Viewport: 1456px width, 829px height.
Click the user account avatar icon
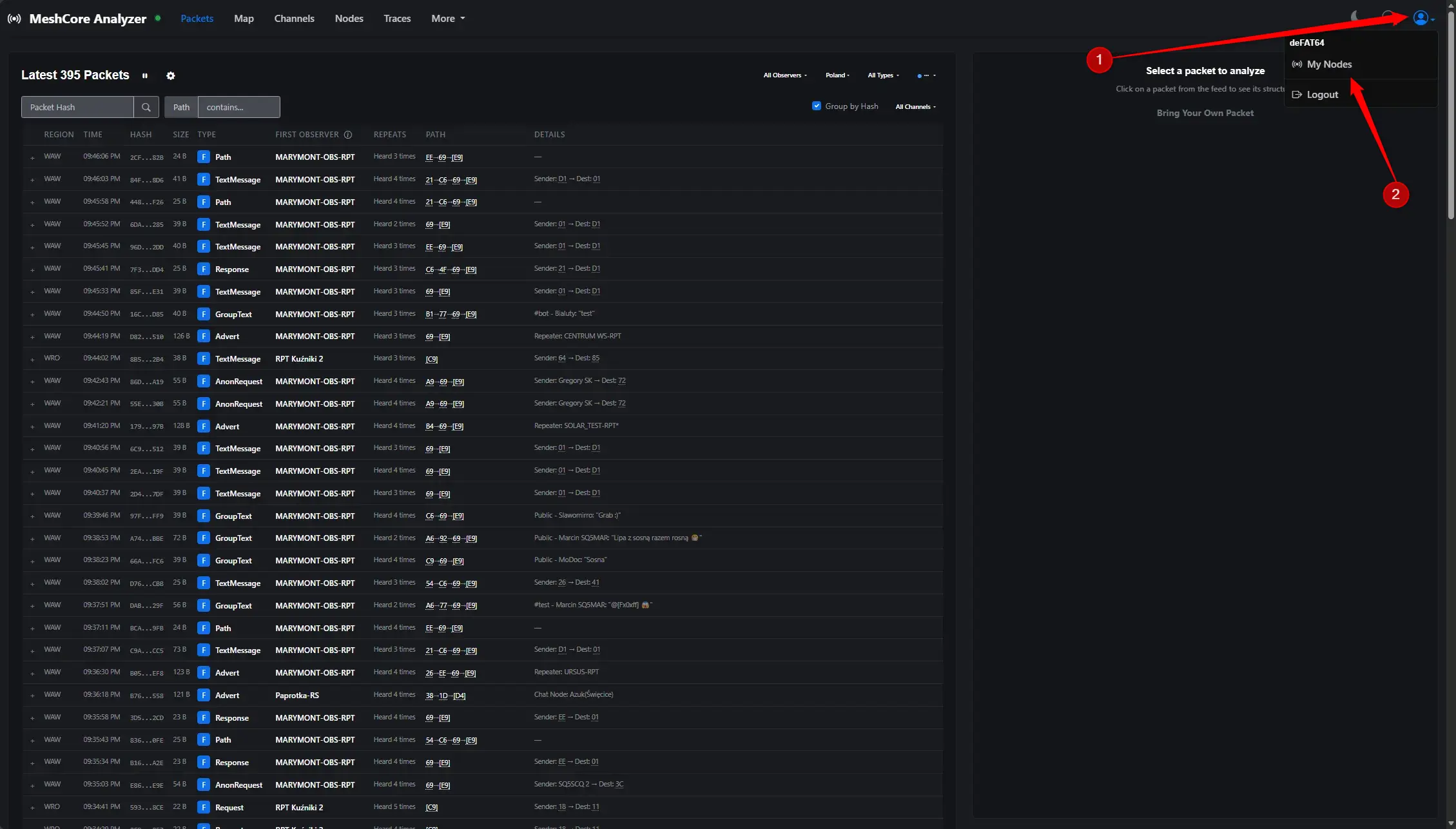[x=1421, y=18]
